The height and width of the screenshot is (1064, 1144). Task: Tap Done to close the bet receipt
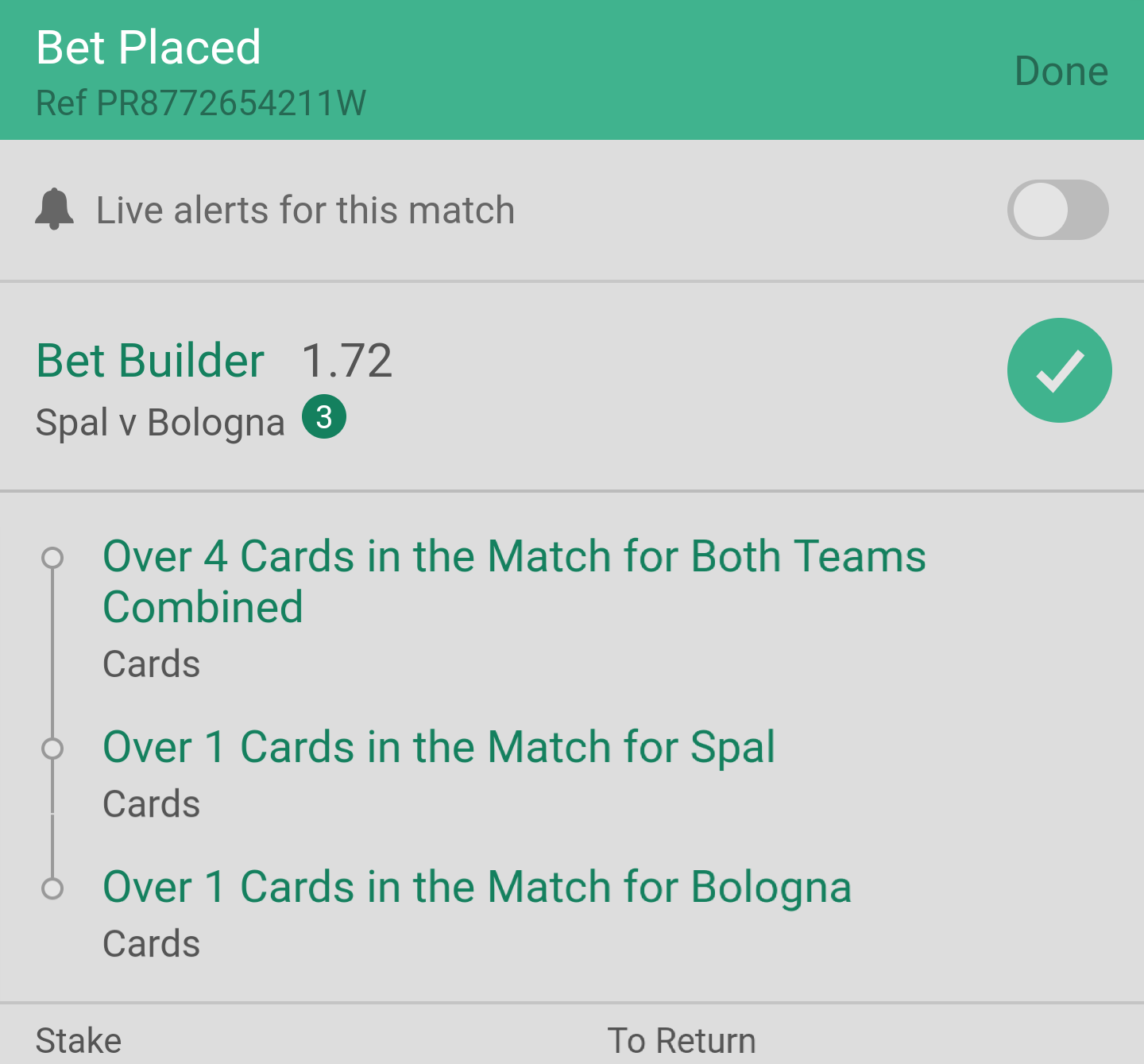pyautogui.click(x=1061, y=72)
